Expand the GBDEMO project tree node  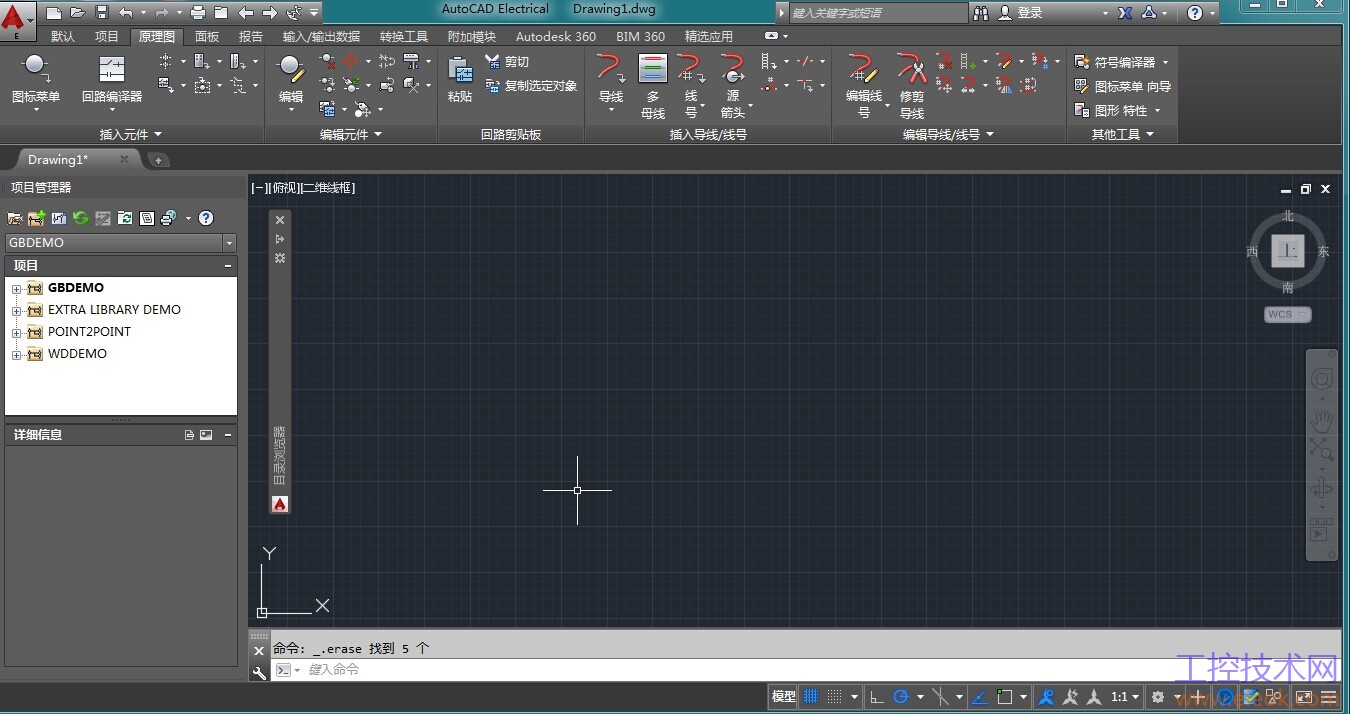click(x=16, y=288)
